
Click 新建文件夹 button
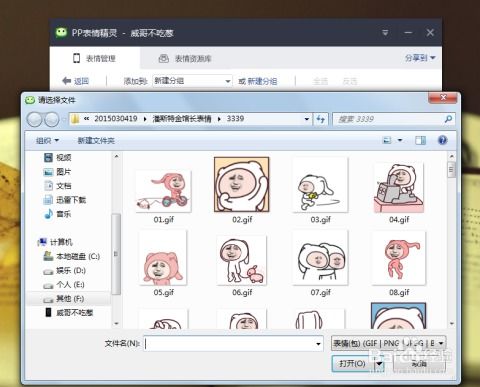[96, 141]
